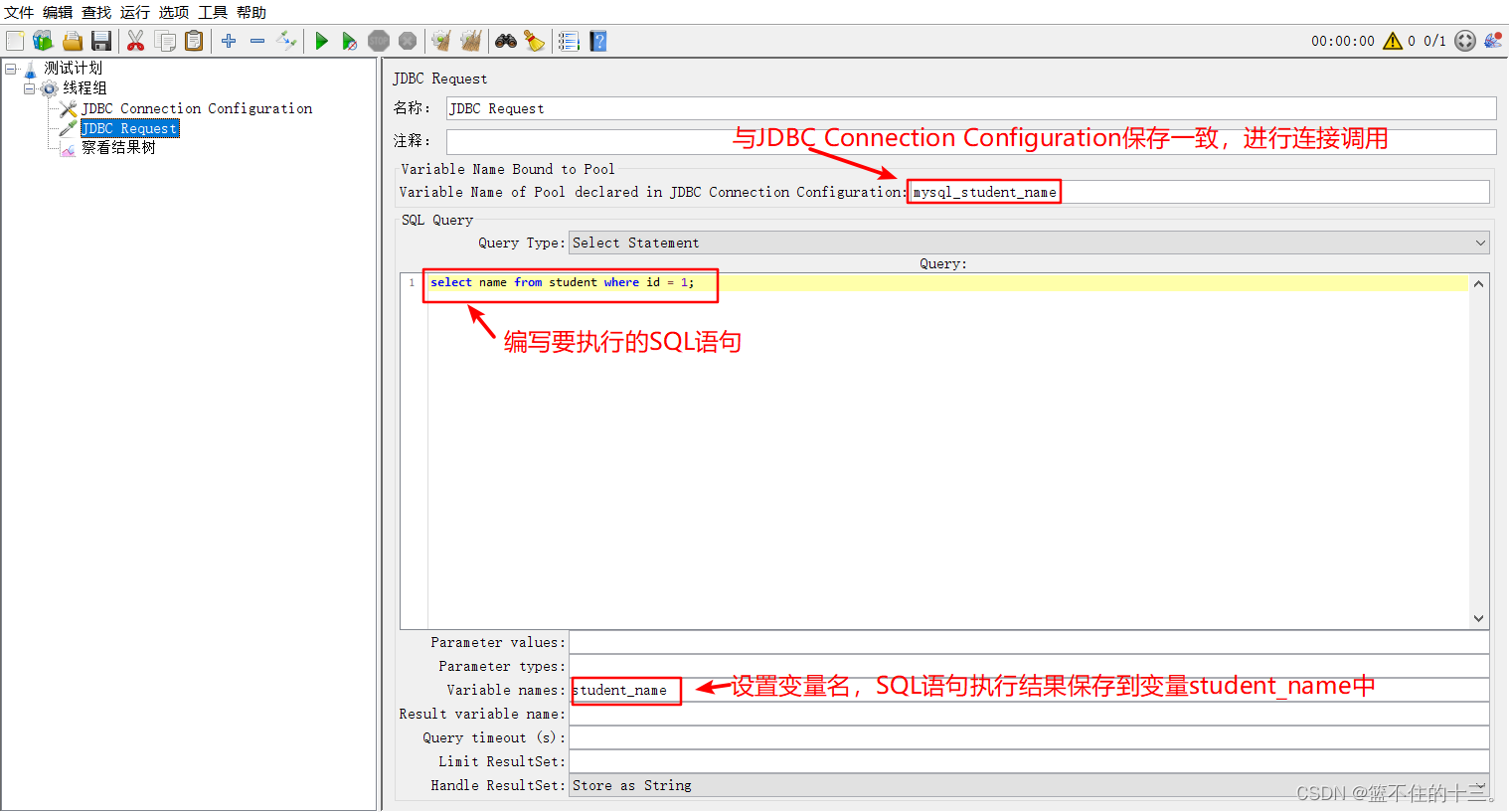Open search with binoculars icon
The width and height of the screenshot is (1509, 812).
[x=506, y=41]
